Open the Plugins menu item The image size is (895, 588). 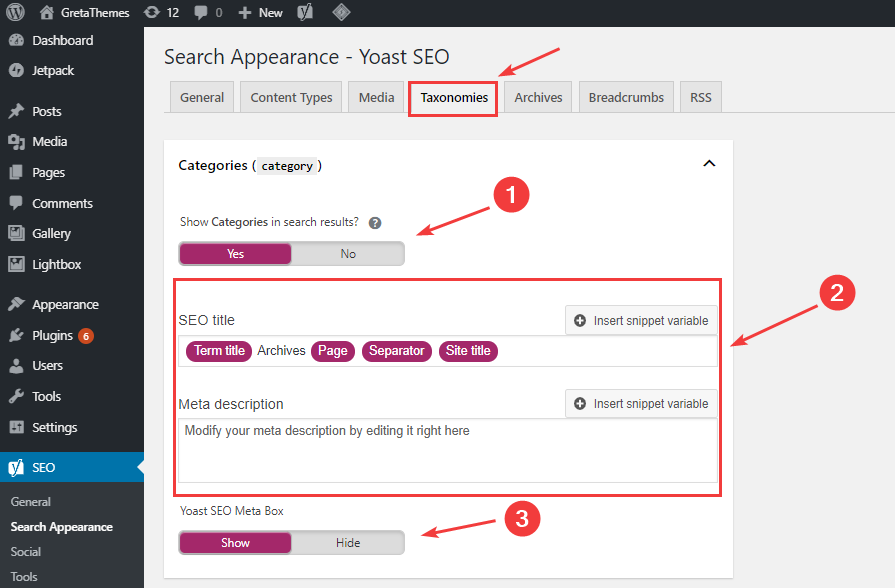[52, 335]
